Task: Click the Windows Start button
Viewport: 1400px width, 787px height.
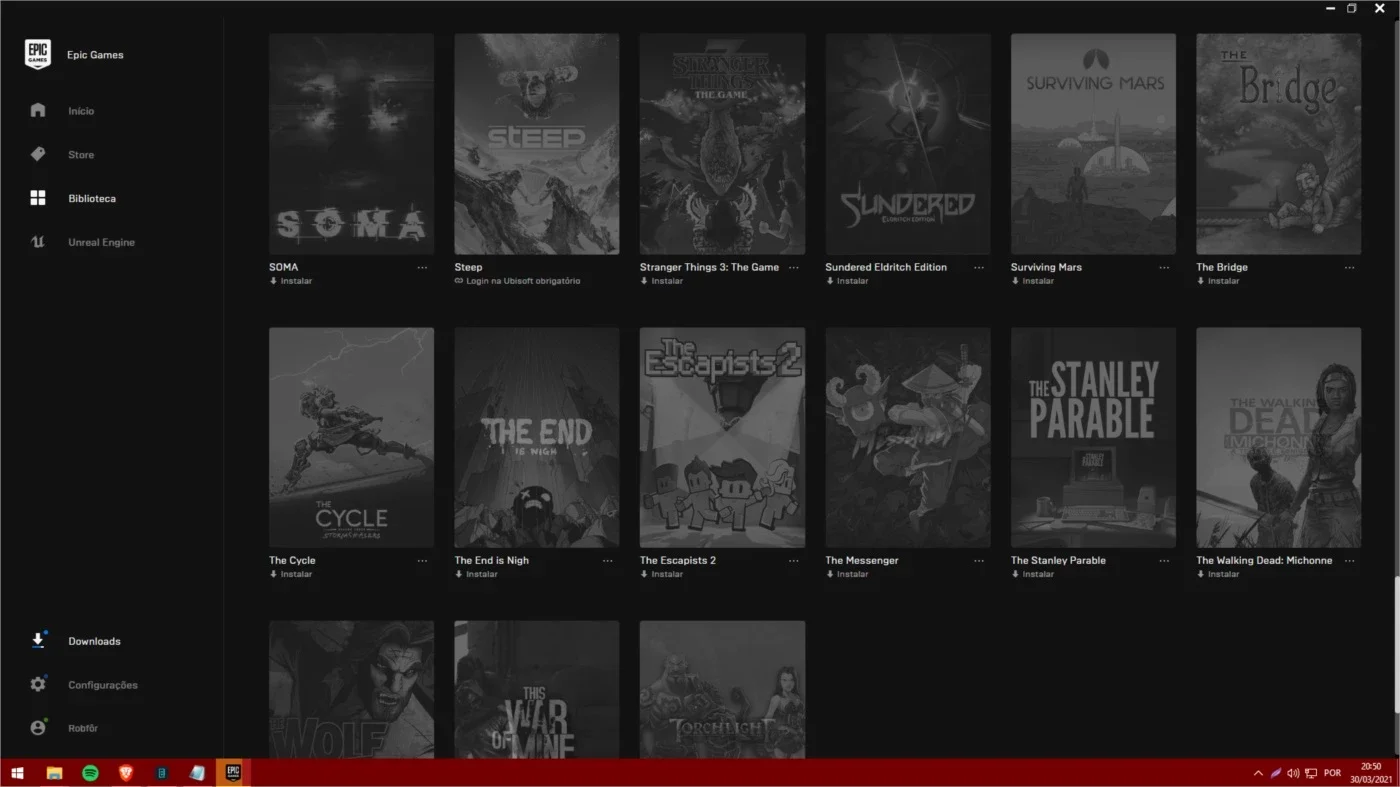Action: (17, 773)
